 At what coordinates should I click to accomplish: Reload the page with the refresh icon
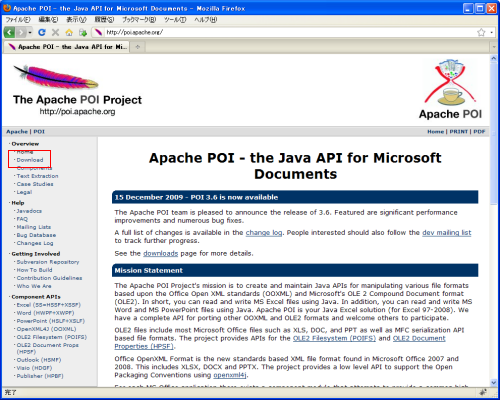[x=42, y=32]
